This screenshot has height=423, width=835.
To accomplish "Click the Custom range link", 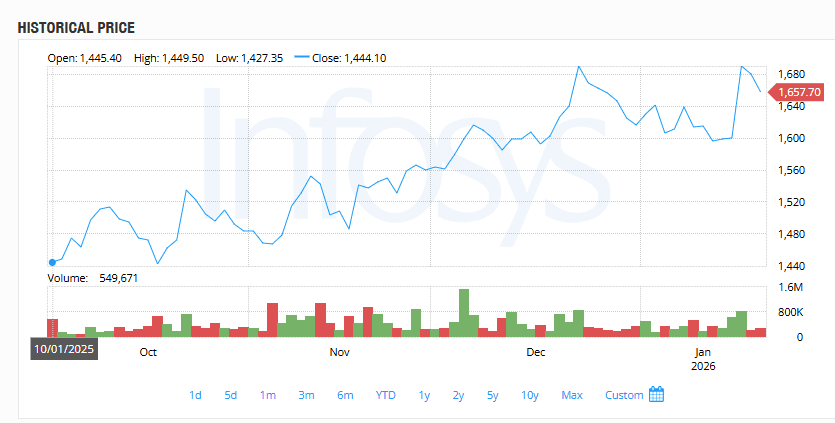I will [624, 395].
